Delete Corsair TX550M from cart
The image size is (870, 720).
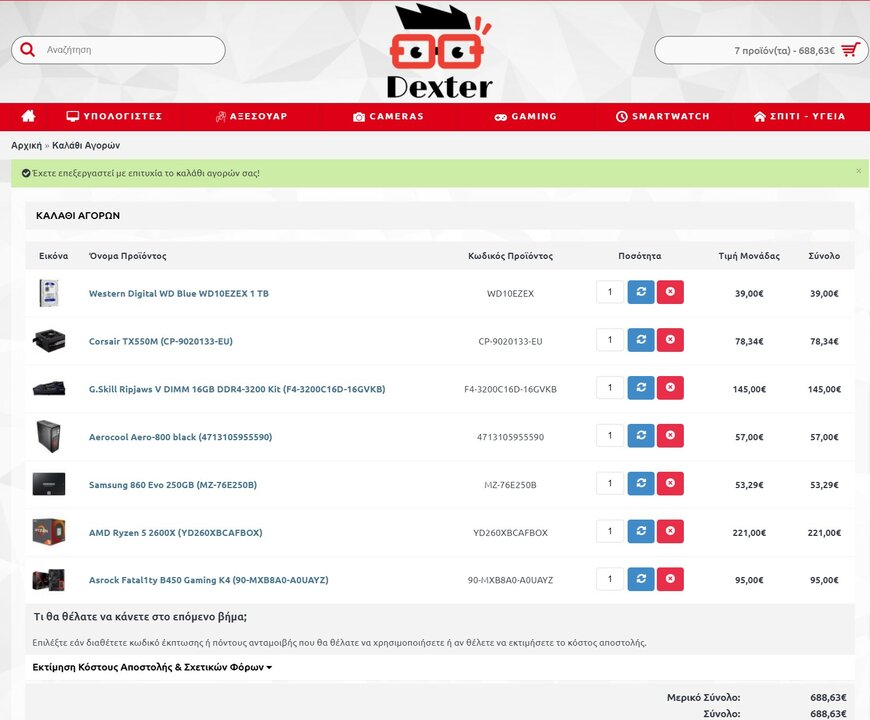point(670,339)
